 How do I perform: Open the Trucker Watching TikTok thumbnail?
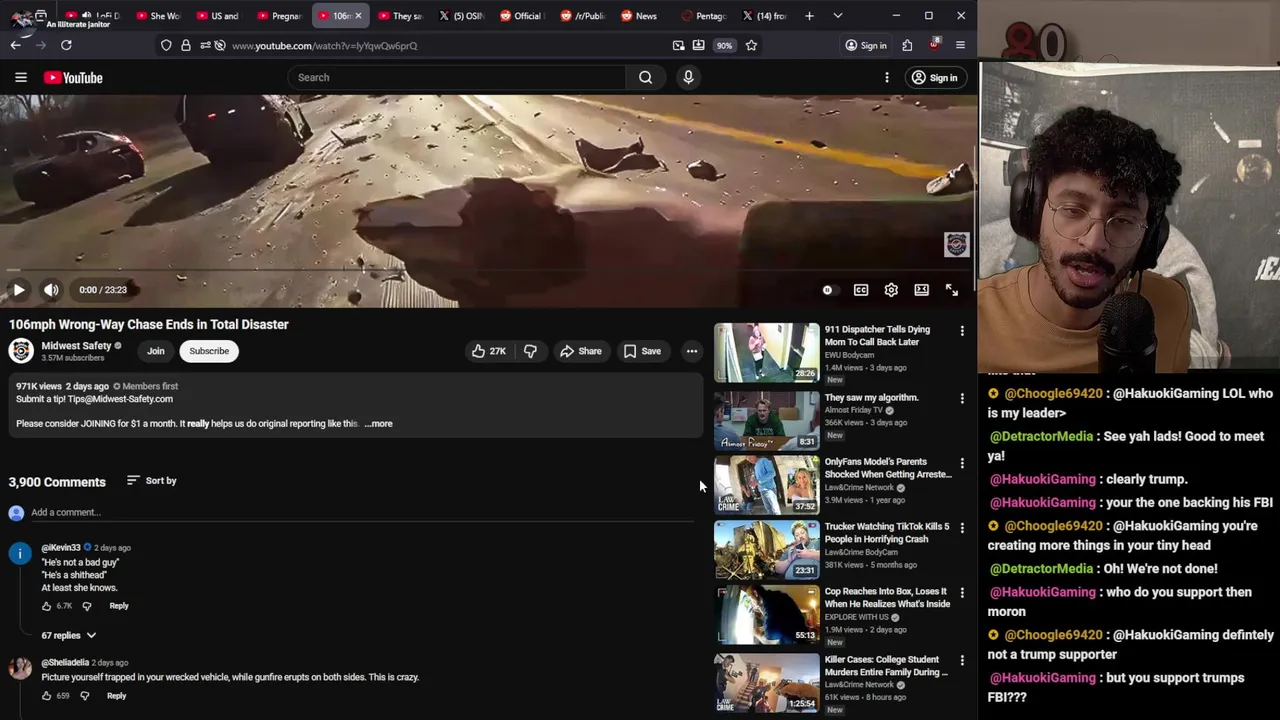pos(766,549)
